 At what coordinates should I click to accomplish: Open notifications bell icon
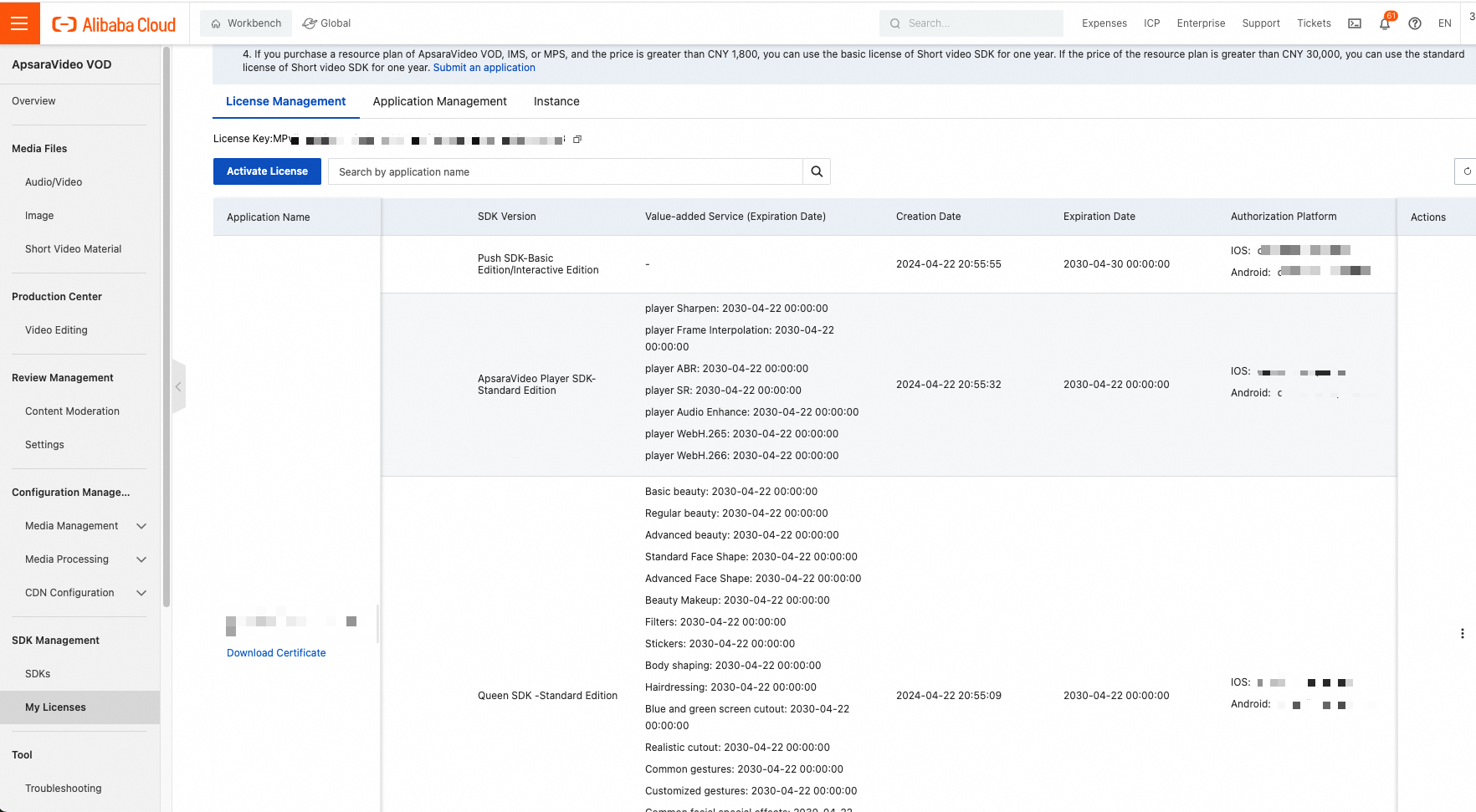pos(1385,23)
